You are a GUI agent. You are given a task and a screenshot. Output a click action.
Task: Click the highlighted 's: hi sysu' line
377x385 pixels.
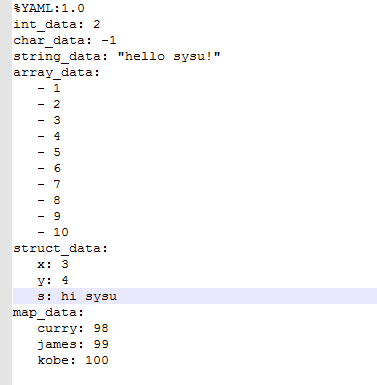[x=195, y=296]
